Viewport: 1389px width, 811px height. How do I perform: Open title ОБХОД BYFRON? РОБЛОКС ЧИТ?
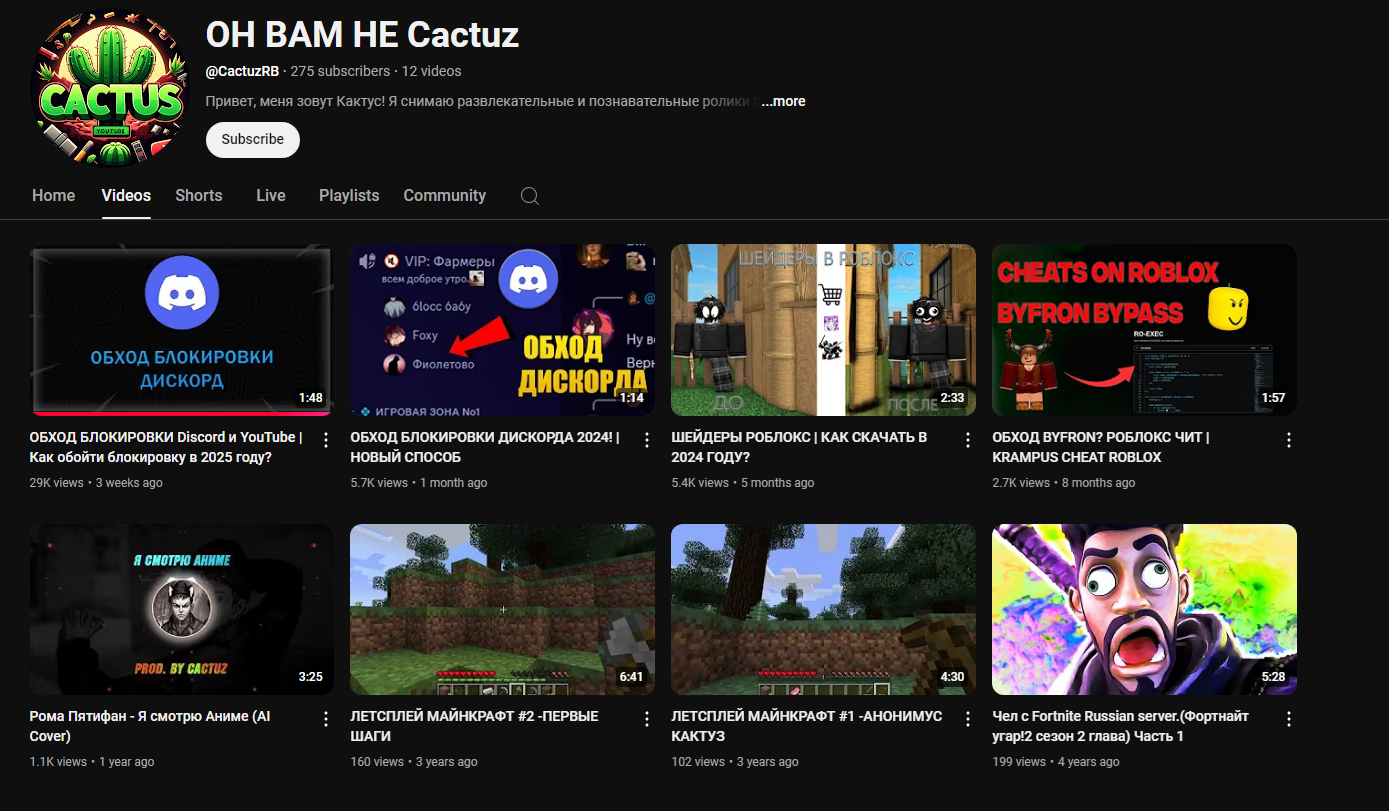(x=1101, y=447)
